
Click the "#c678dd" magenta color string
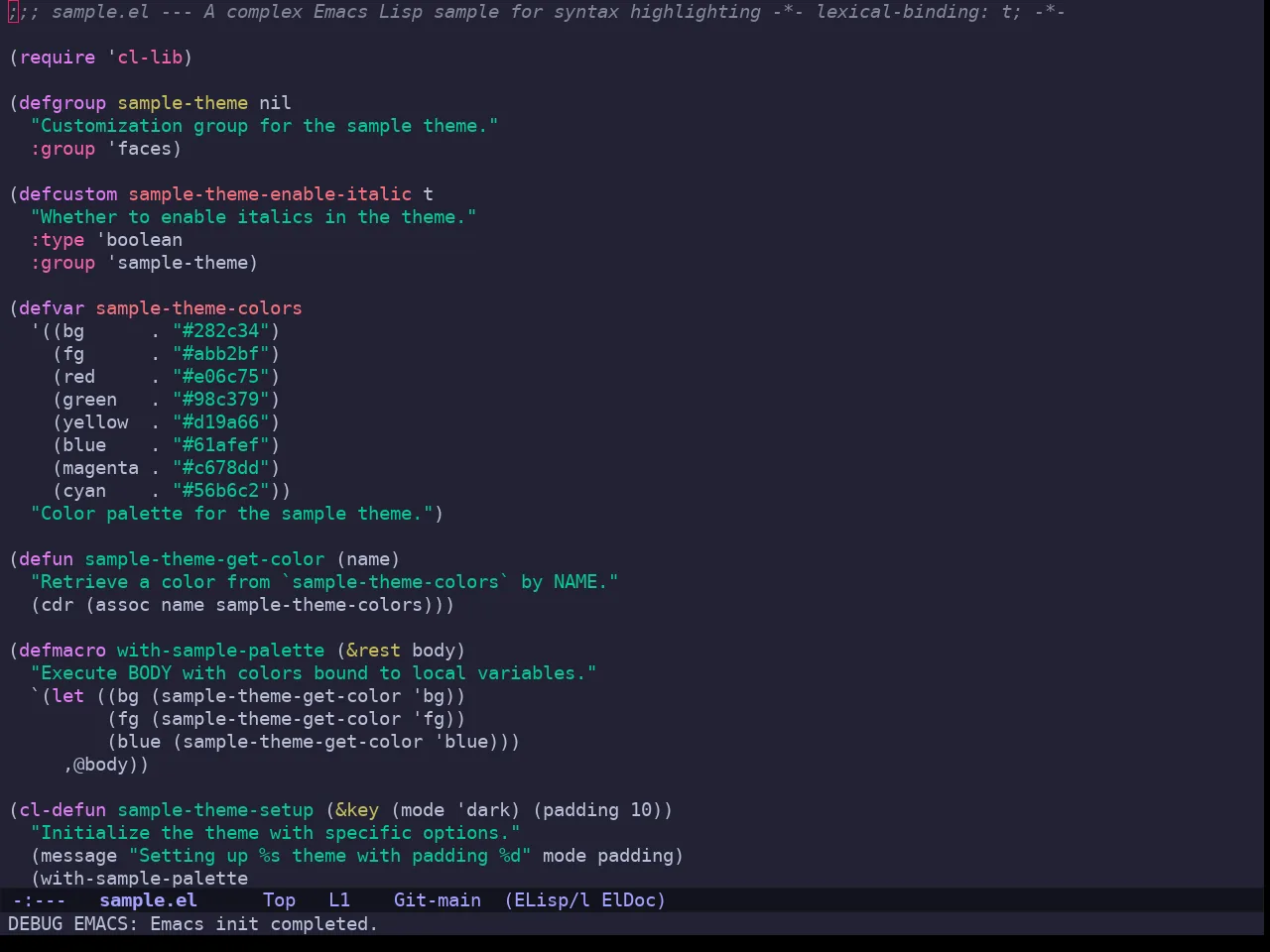[220, 468]
